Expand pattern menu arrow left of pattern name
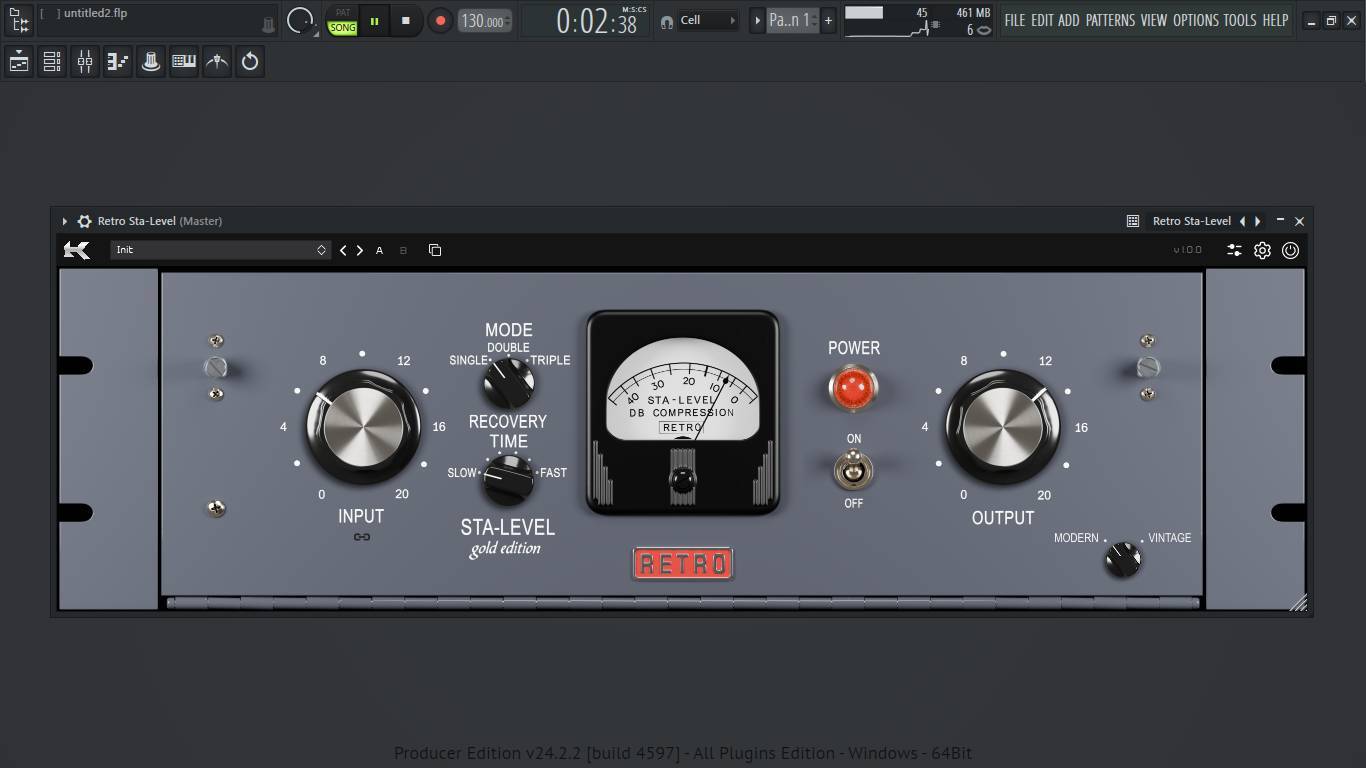The image size is (1366, 768). click(757, 20)
